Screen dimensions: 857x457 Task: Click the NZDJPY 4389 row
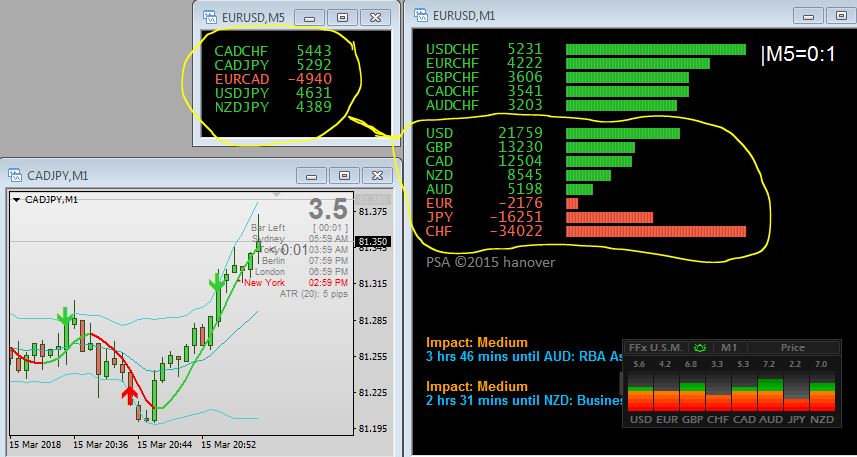pyautogui.click(x=273, y=107)
